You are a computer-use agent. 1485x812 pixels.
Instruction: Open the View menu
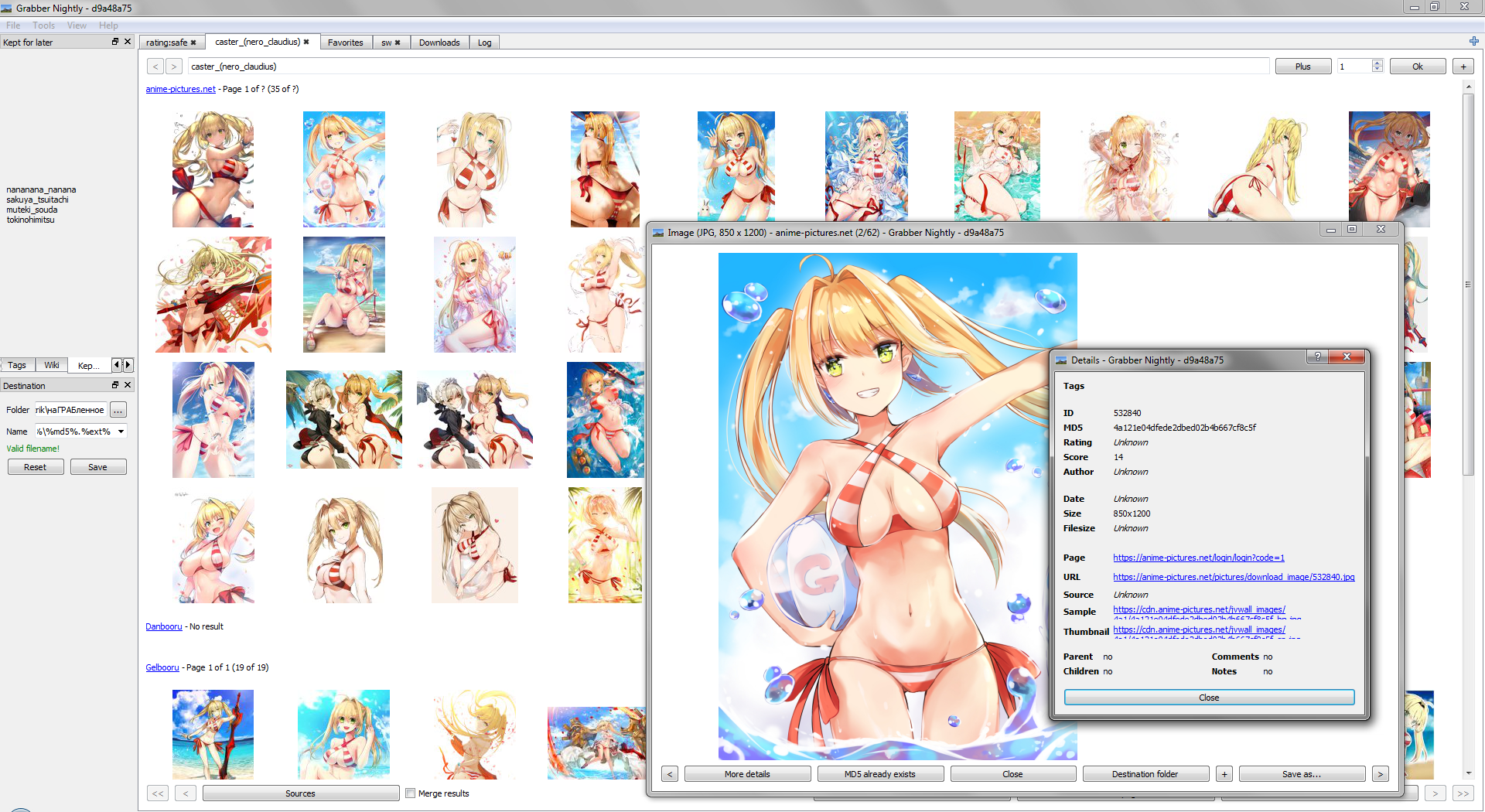77,26
